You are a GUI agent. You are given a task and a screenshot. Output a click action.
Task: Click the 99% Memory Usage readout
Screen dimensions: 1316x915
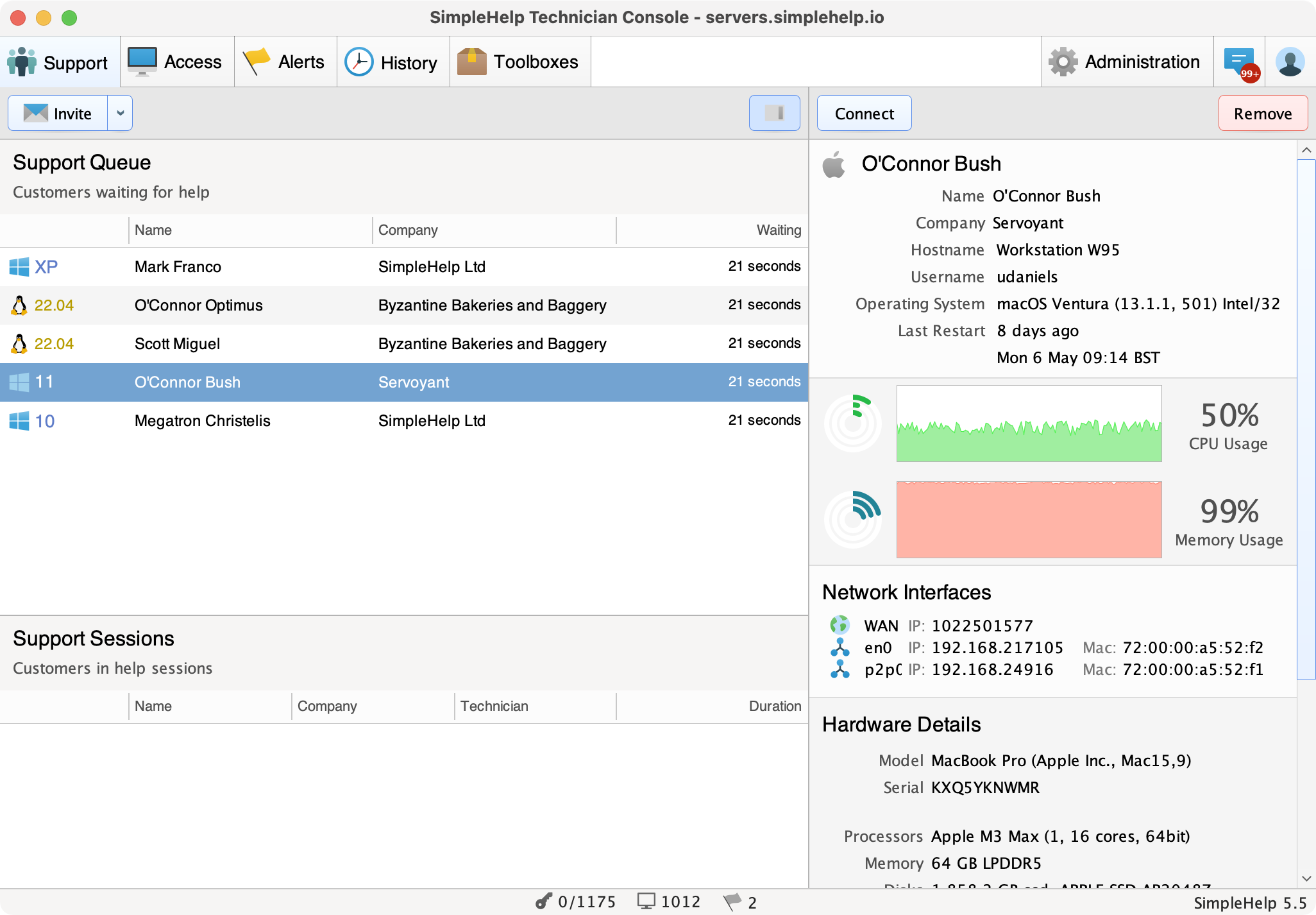[1229, 521]
